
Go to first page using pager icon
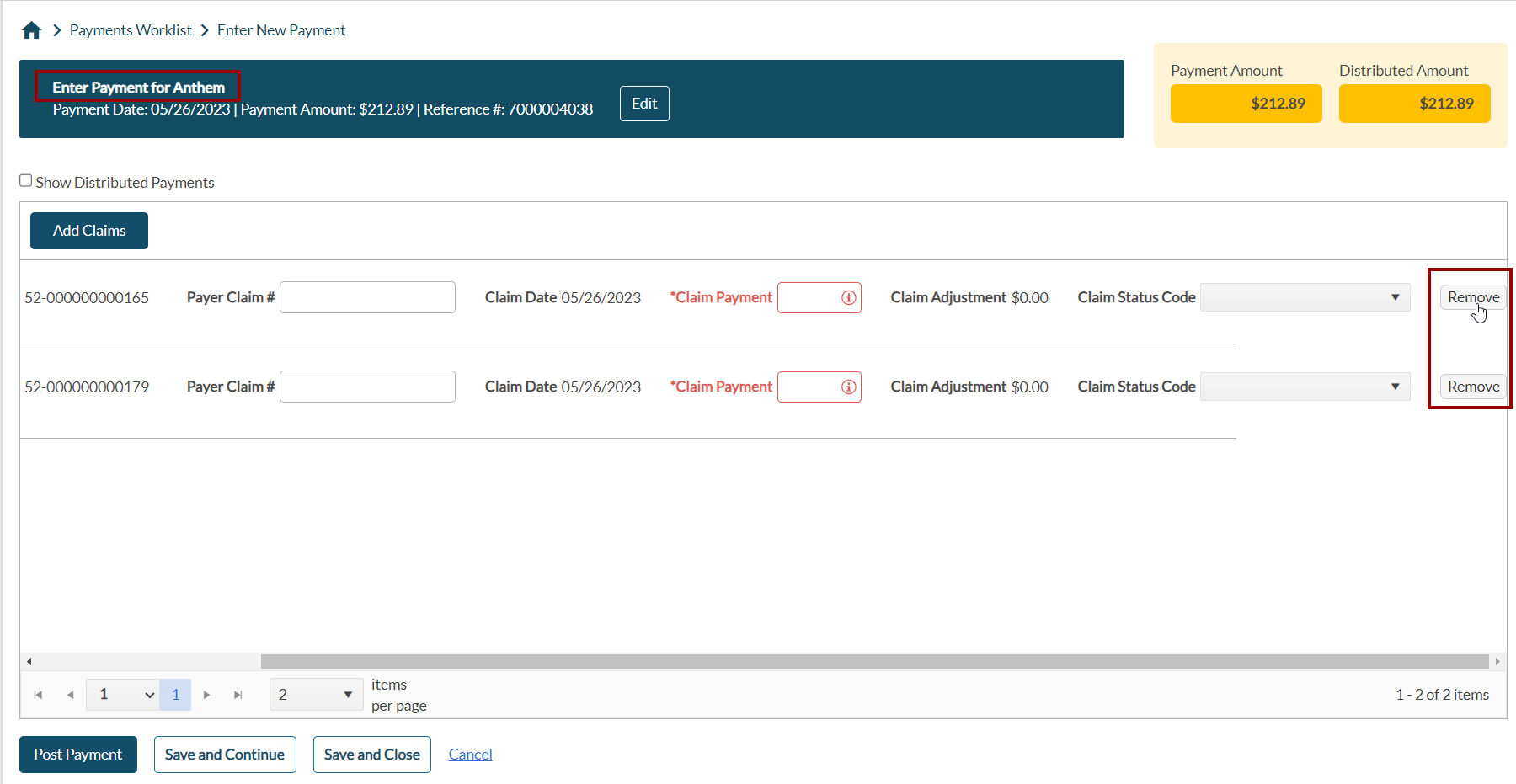pos(38,695)
